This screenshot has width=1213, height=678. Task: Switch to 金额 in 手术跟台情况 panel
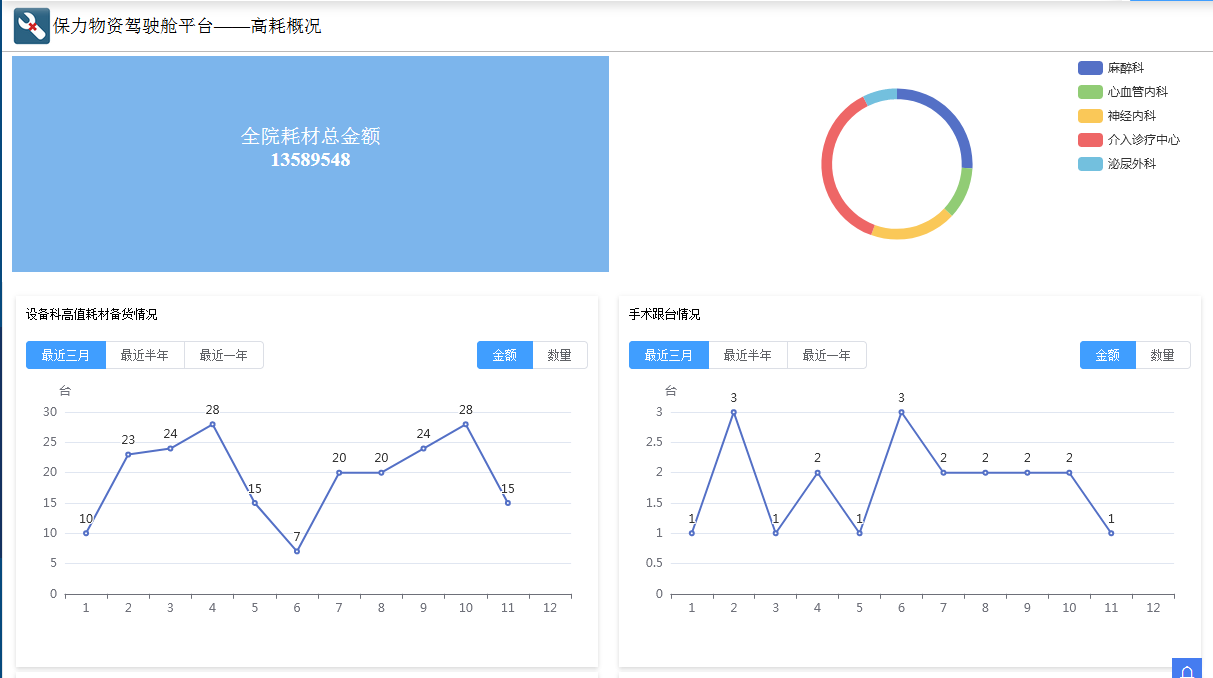click(1108, 355)
